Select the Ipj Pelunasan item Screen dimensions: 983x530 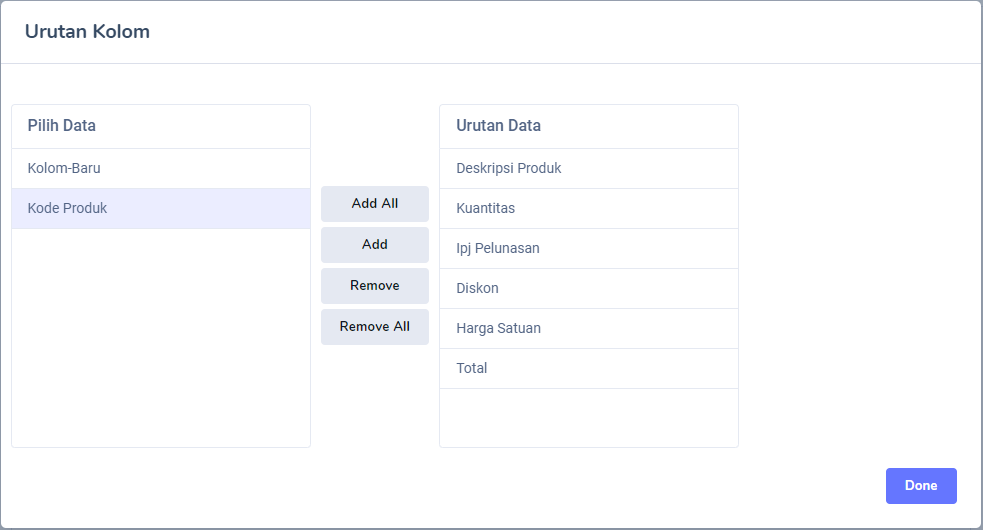click(x=588, y=248)
